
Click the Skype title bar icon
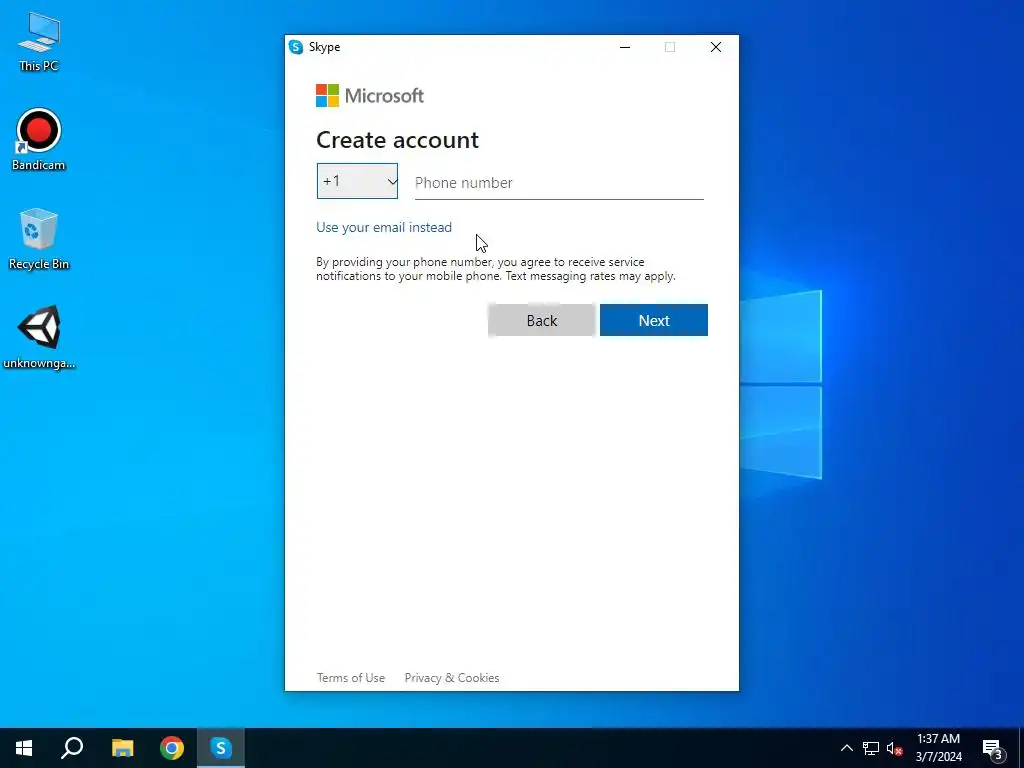click(296, 47)
